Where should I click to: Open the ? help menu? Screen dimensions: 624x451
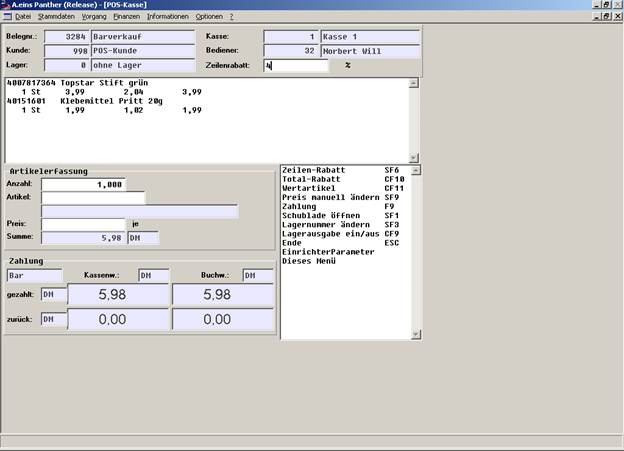coord(231,16)
